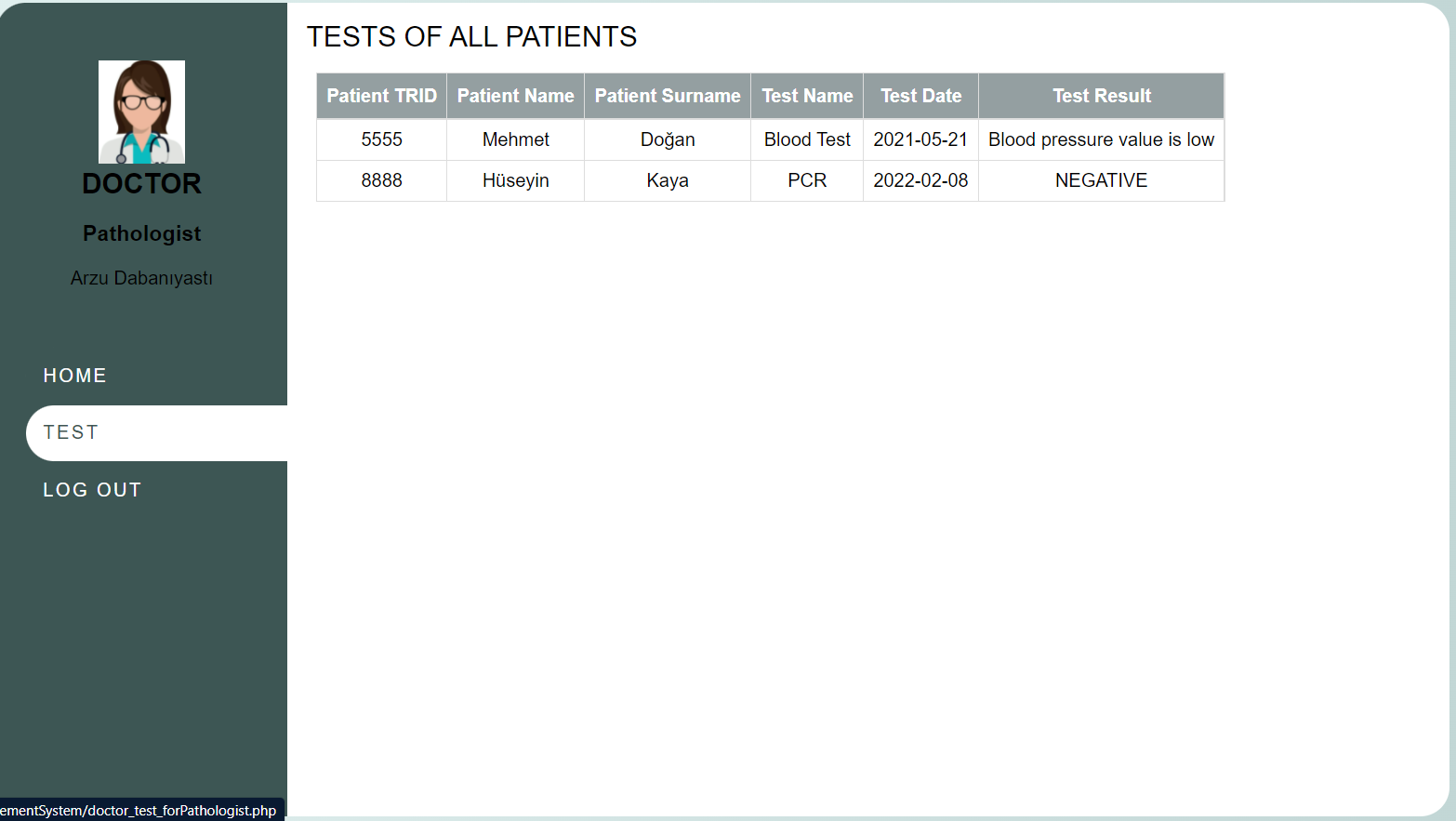Image resolution: width=1456 pixels, height=821 pixels.
Task: Select the Blood Test entry for Mehmet Doğan
Action: (806, 139)
